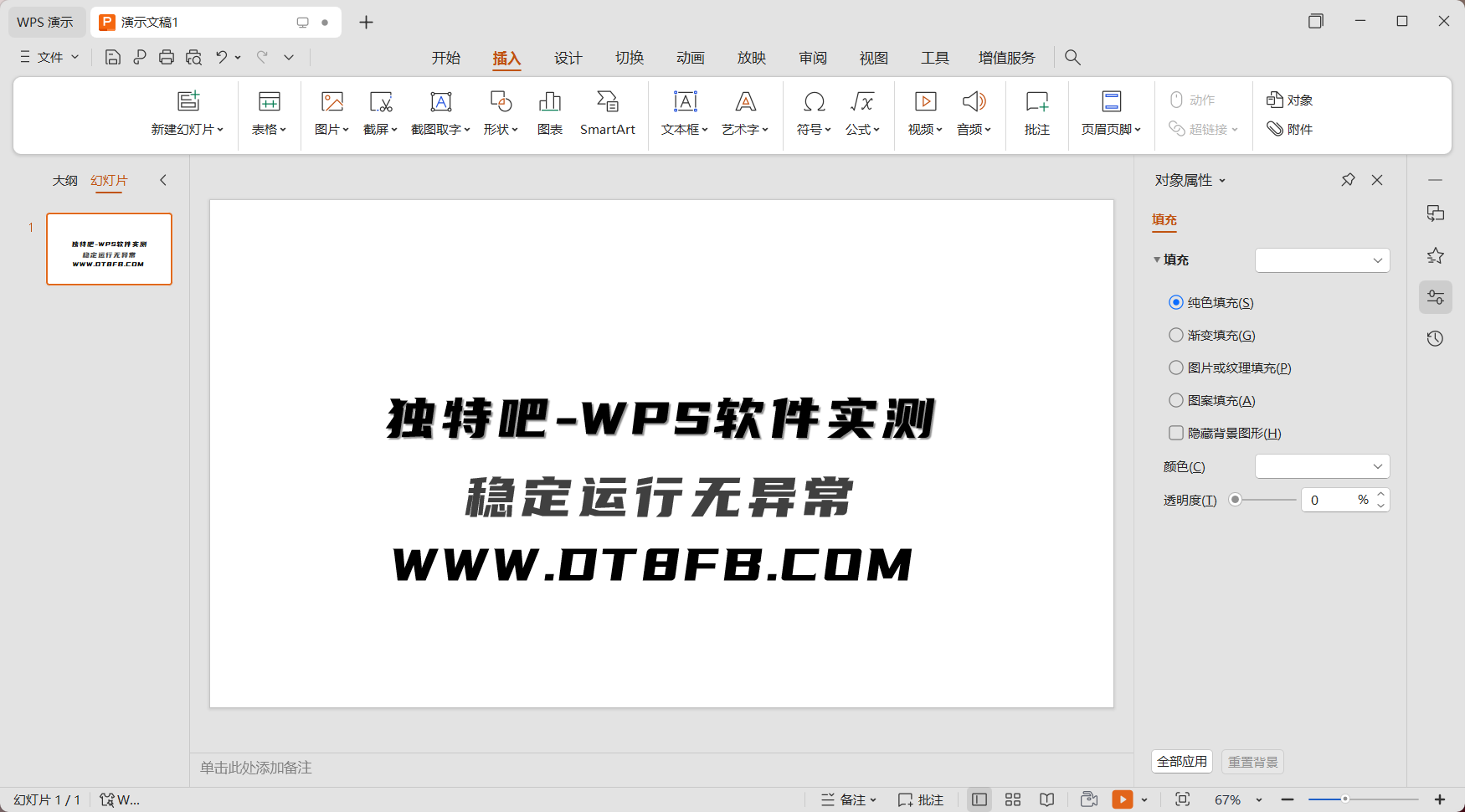Pin the 对象属性 panel
The height and width of the screenshot is (812, 1465).
(1348, 180)
